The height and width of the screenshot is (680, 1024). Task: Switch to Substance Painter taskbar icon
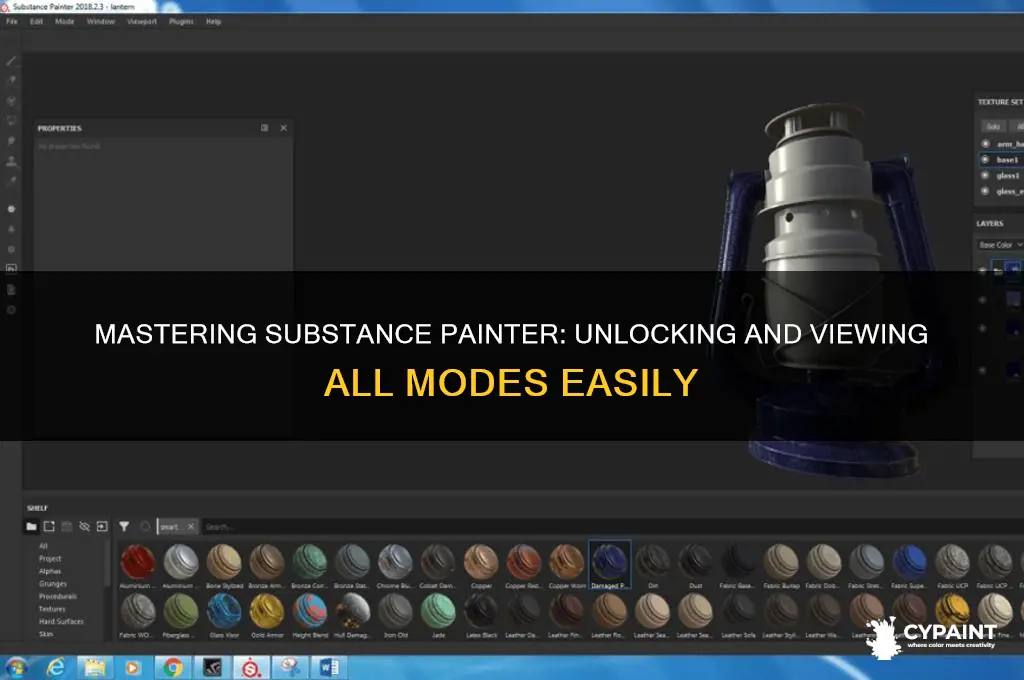[251, 668]
